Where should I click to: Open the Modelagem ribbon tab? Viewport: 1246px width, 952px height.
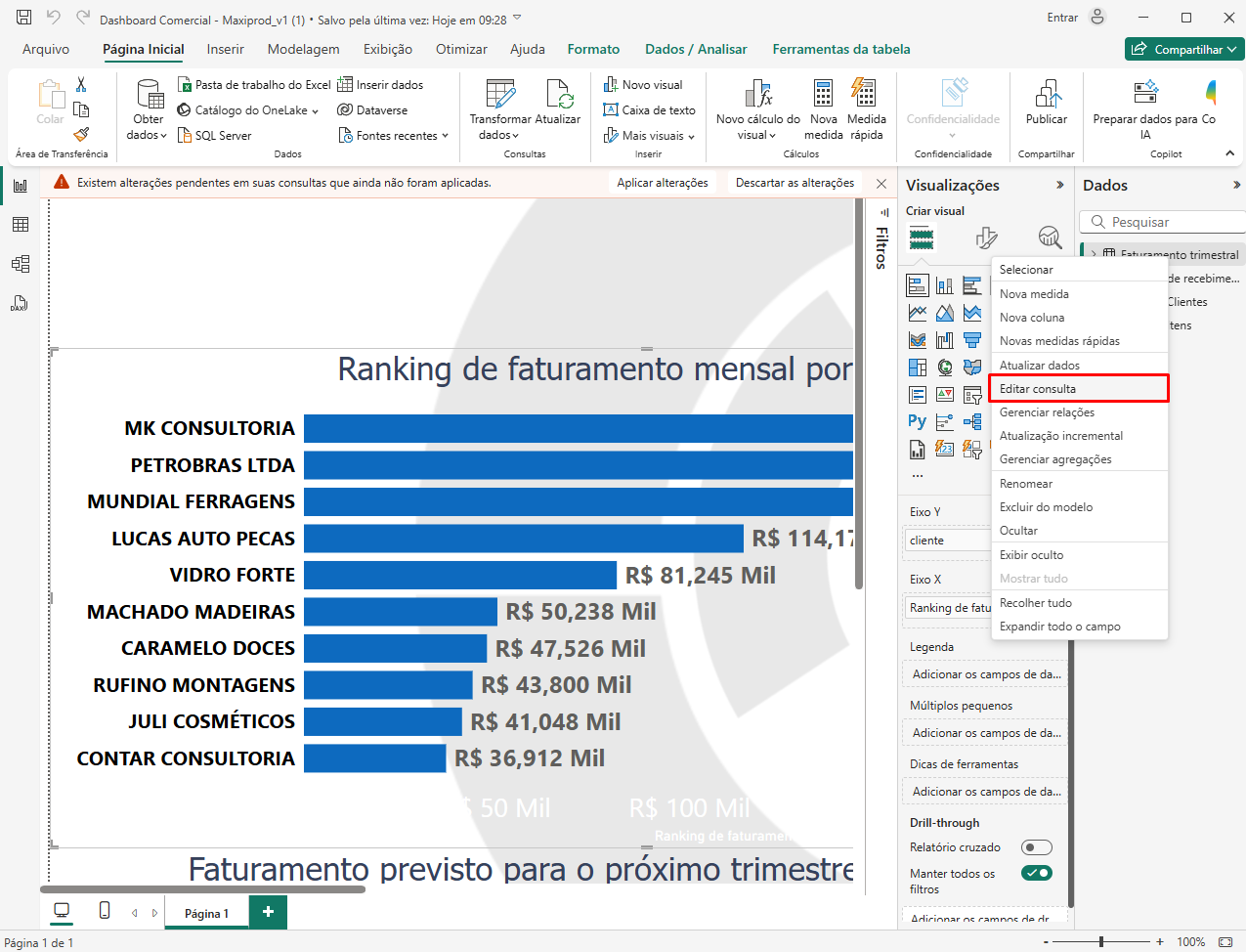[x=303, y=49]
